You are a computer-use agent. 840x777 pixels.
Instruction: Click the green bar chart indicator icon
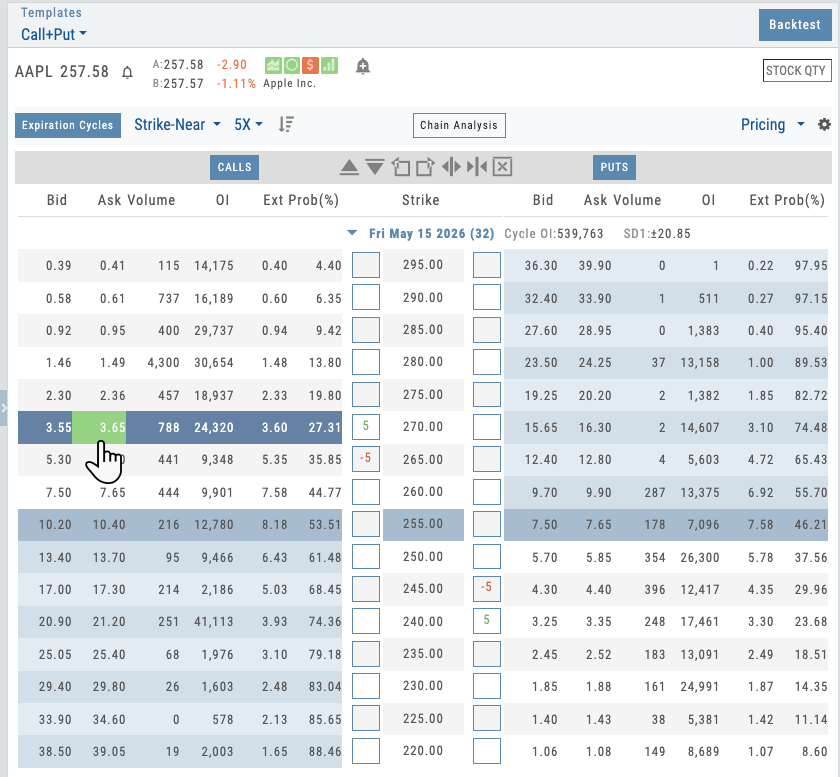pos(329,66)
